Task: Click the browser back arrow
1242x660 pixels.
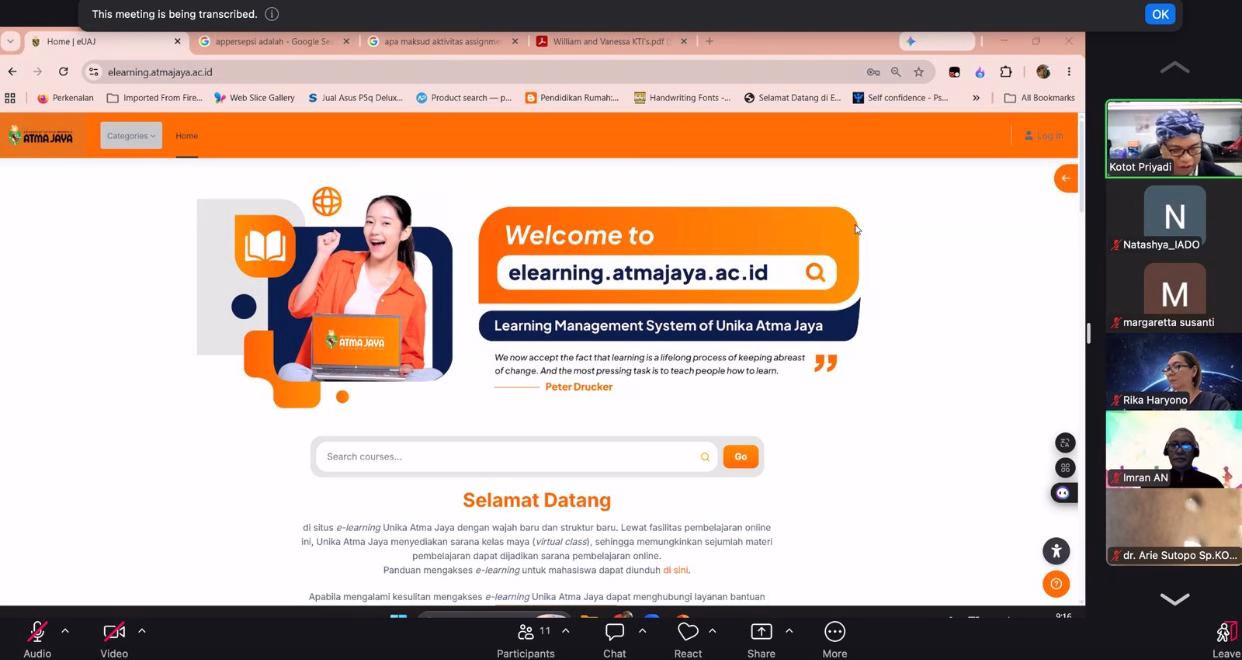Action: click(12, 72)
